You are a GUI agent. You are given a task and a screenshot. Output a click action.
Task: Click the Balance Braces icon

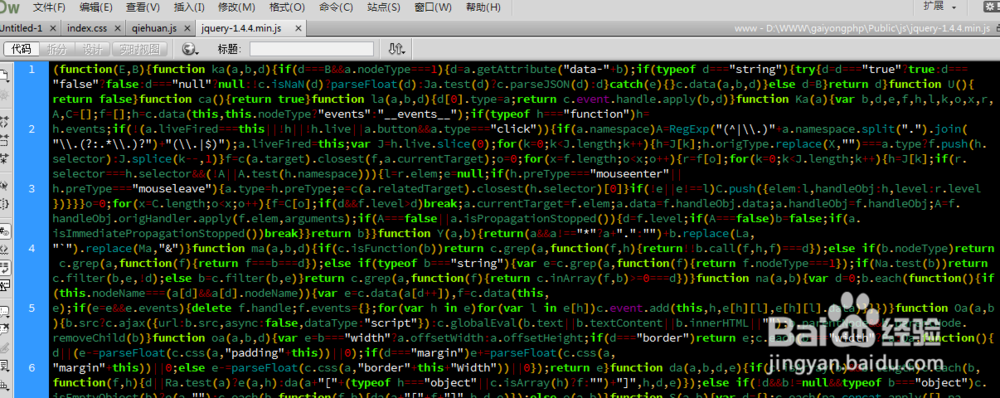point(4,204)
